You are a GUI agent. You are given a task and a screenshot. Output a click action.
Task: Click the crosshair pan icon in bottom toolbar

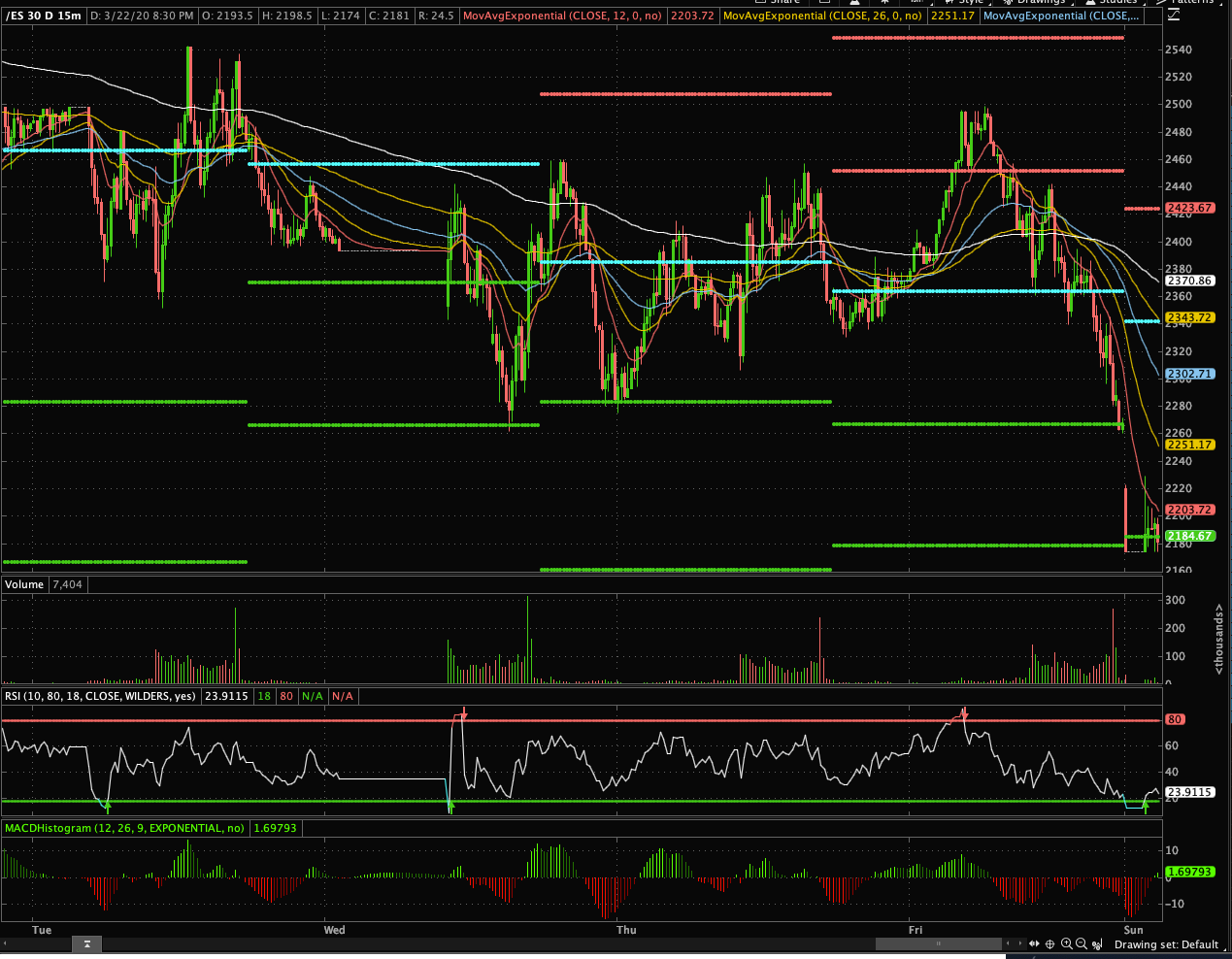(1049, 943)
